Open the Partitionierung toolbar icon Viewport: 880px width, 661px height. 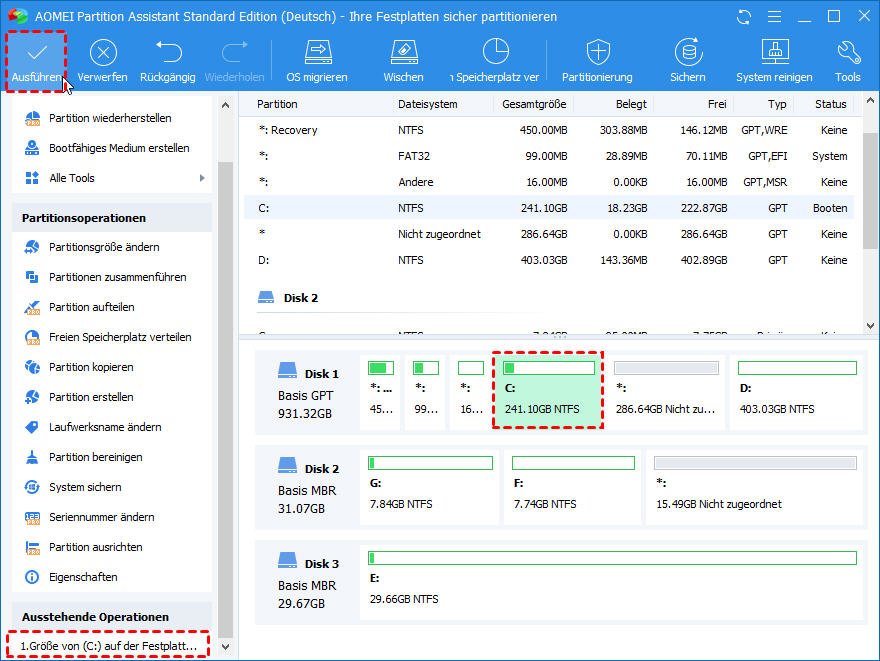coord(597,53)
